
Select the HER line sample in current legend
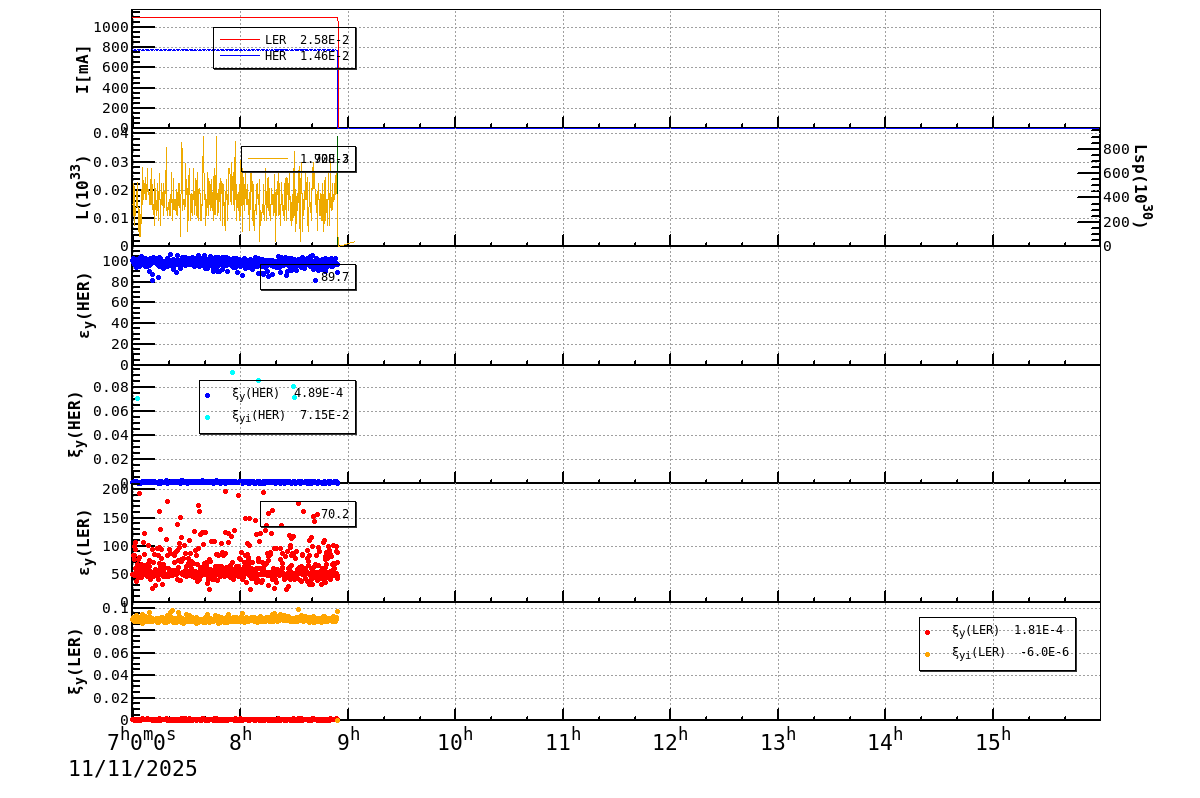tap(240, 55)
